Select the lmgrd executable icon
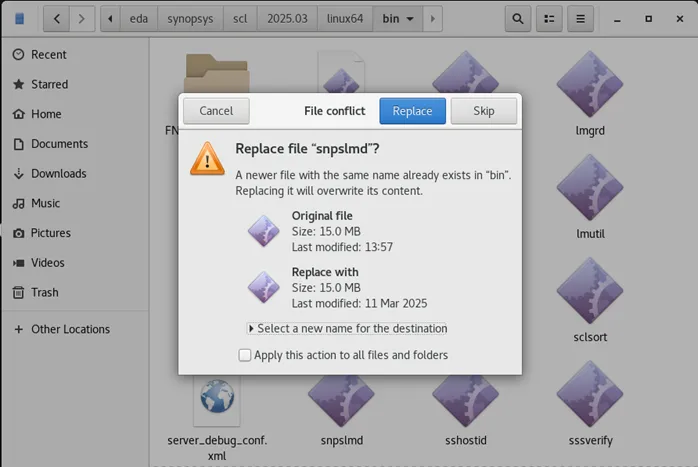The height and width of the screenshot is (467, 698). (590, 84)
